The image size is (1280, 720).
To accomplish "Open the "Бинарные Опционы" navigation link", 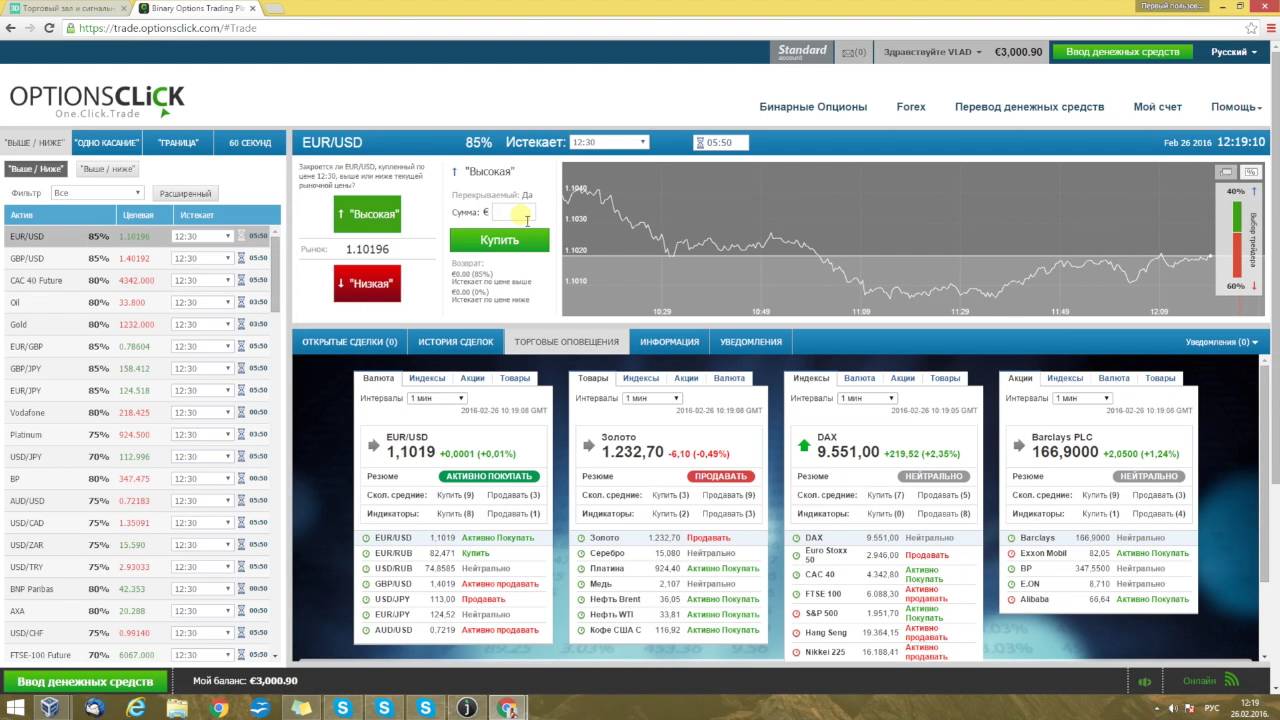I will 813,107.
